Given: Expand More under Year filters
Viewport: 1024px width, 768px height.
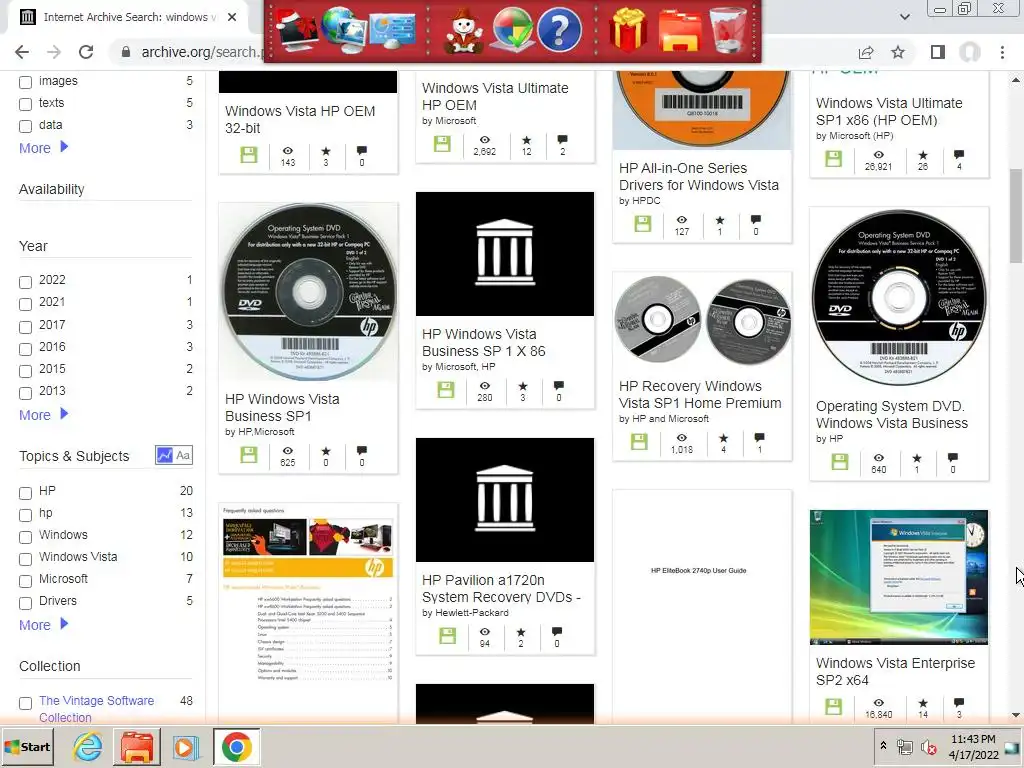Looking at the screenshot, I should tap(43, 415).
